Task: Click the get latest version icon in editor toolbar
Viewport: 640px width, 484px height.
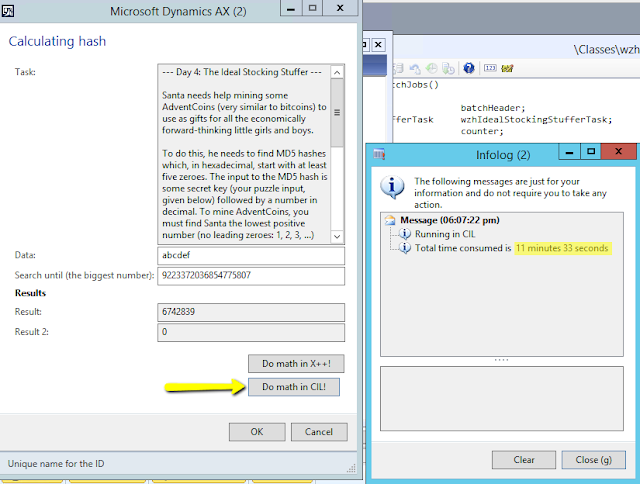Action: tap(448, 69)
